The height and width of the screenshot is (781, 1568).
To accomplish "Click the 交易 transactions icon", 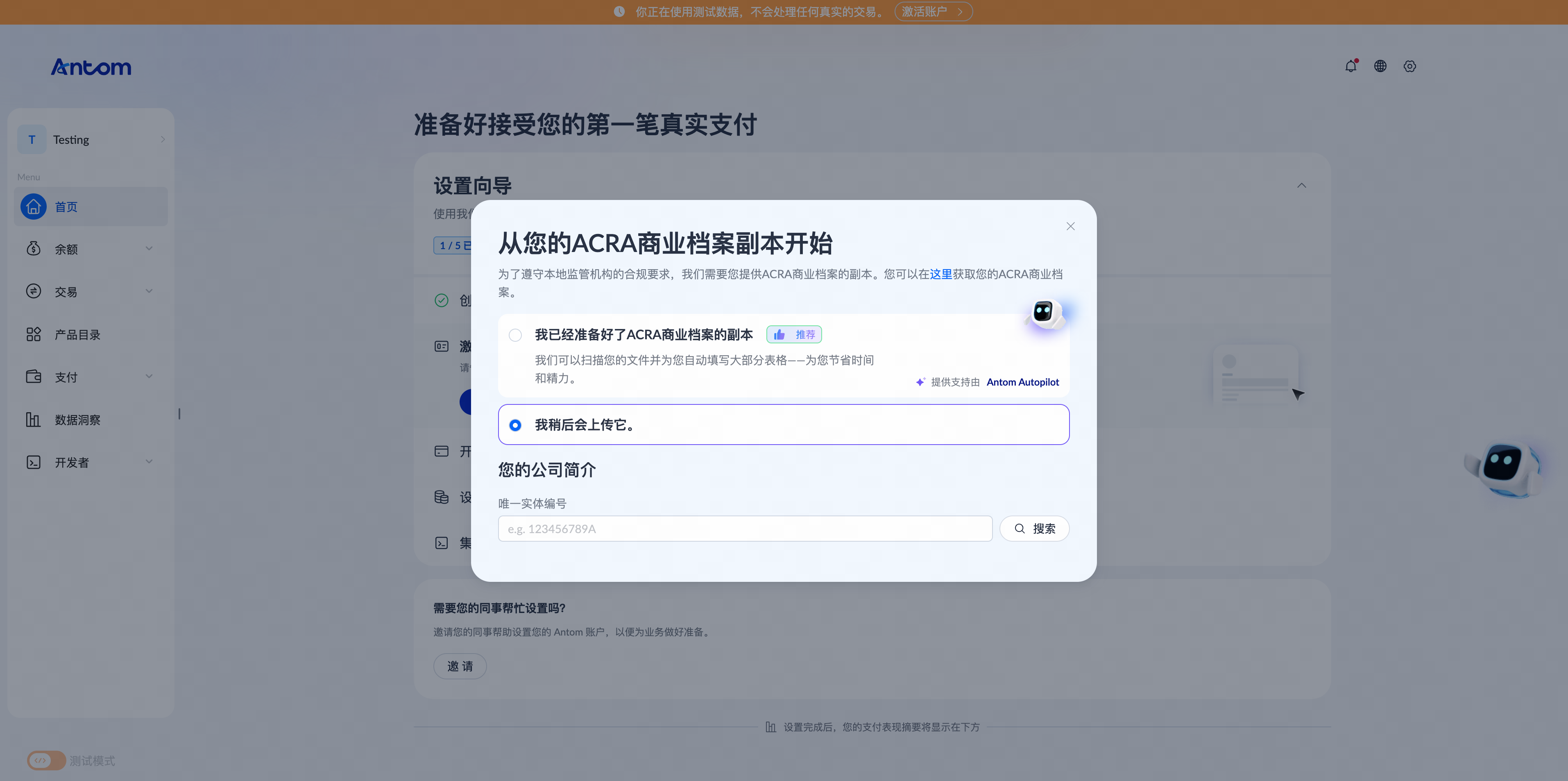I will (34, 292).
